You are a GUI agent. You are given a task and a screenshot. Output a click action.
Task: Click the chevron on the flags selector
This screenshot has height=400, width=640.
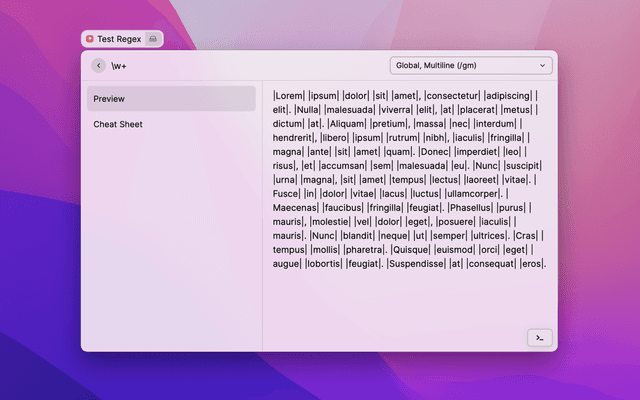[543, 66]
